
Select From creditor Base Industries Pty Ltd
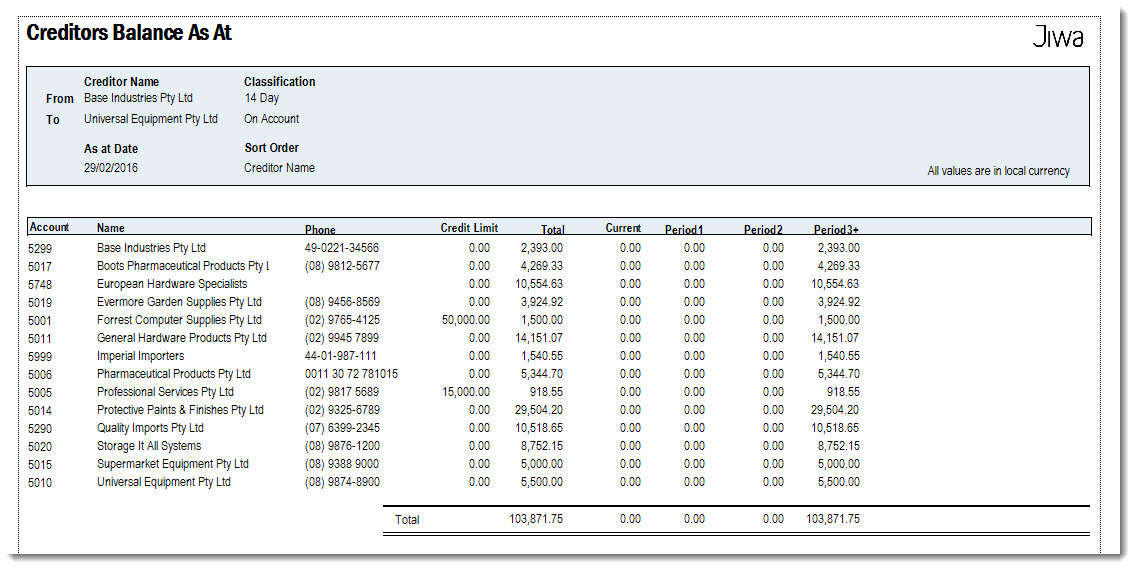pos(138,98)
